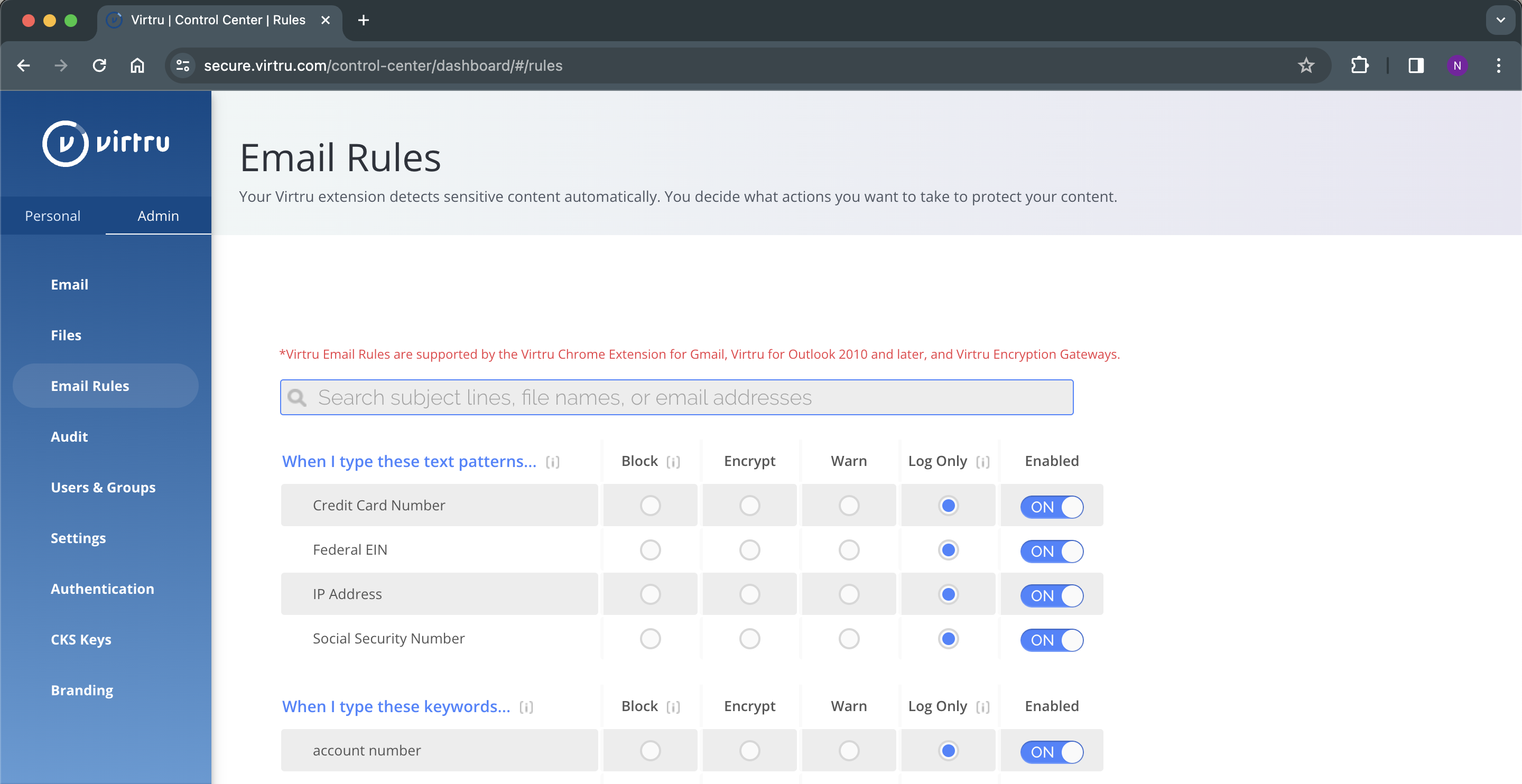Click info icon beside Block in patterns table
Image resolution: width=1522 pixels, height=784 pixels.
(x=673, y=462)
